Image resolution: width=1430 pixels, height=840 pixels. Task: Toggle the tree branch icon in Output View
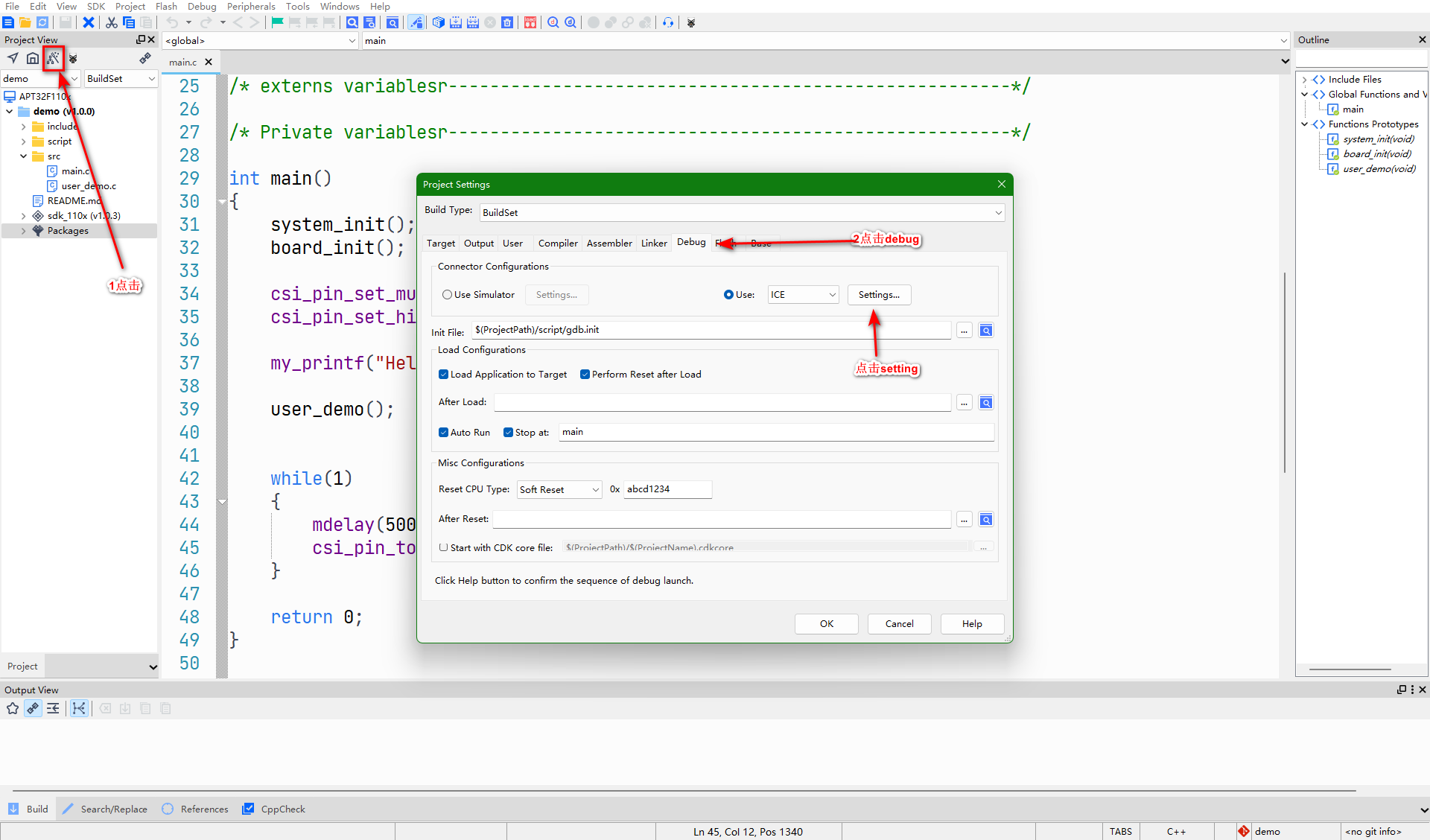click(79, 708)
